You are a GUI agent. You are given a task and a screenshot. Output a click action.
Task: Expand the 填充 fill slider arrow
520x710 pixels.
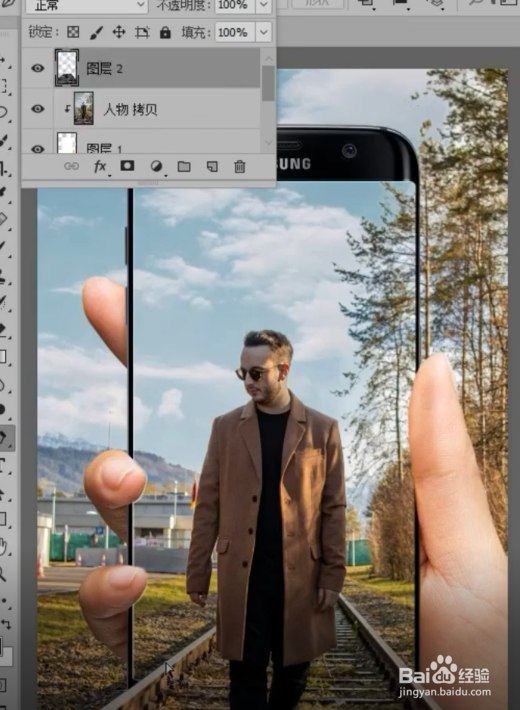264,33
